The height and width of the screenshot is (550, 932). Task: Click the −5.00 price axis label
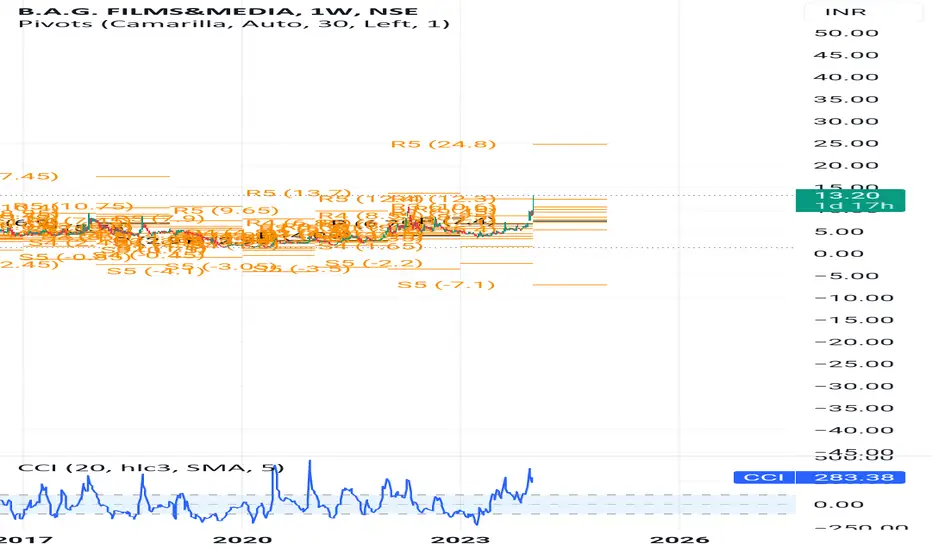846,276
